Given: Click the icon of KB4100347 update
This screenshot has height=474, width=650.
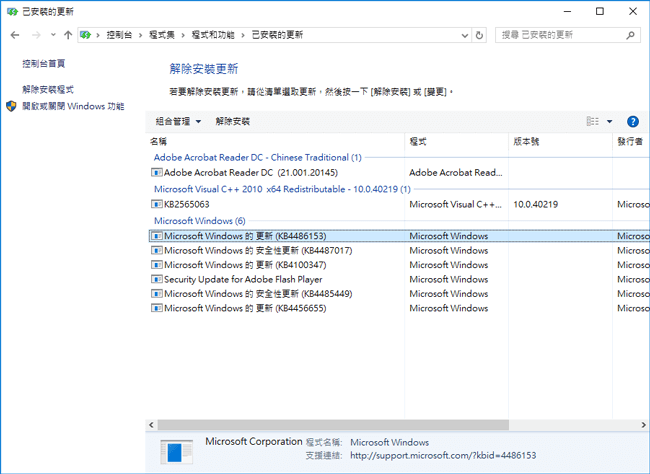Looking at the screenshot, I should point(157,265).
